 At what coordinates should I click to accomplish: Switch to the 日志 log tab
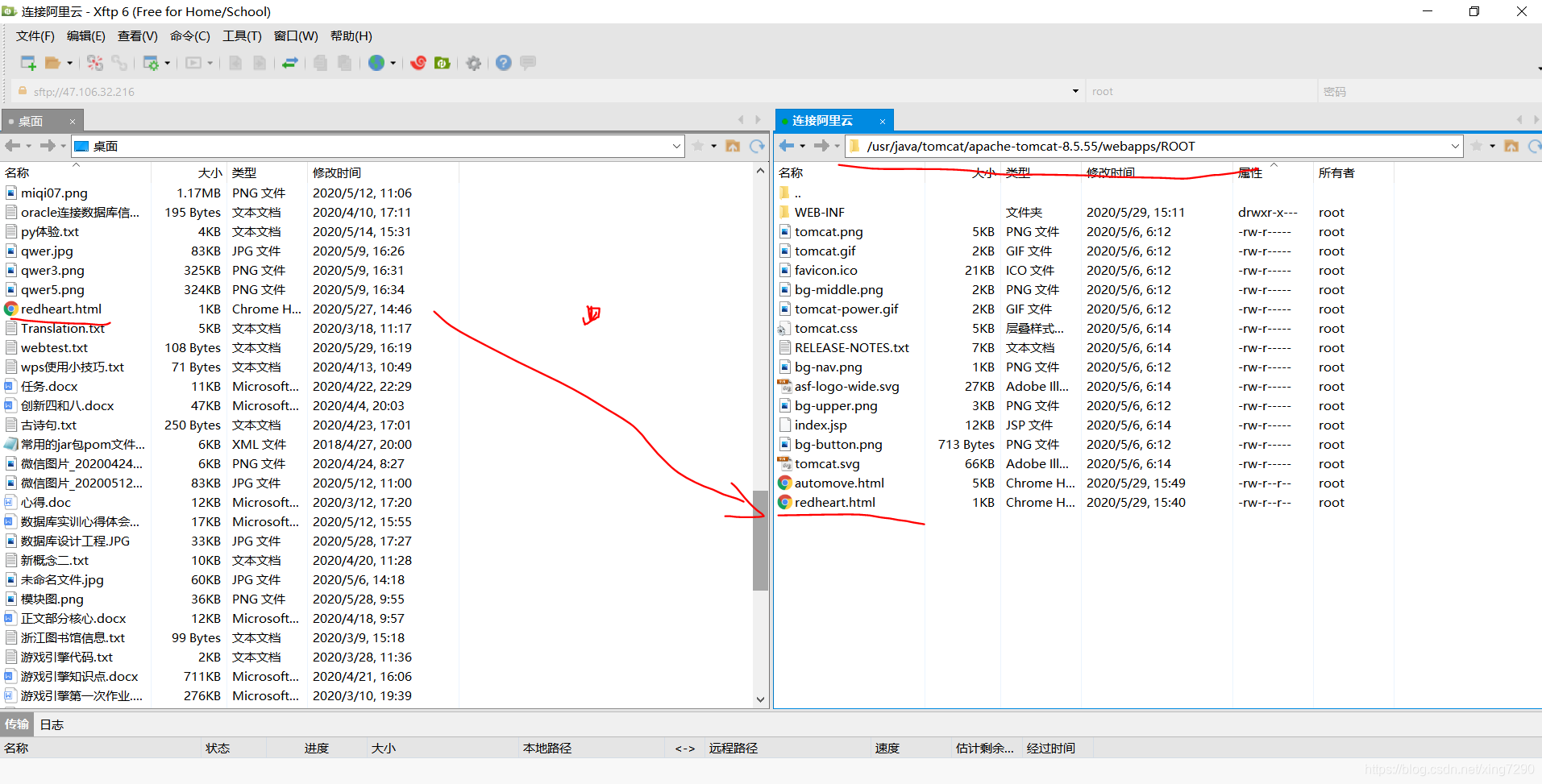(52, 724)
